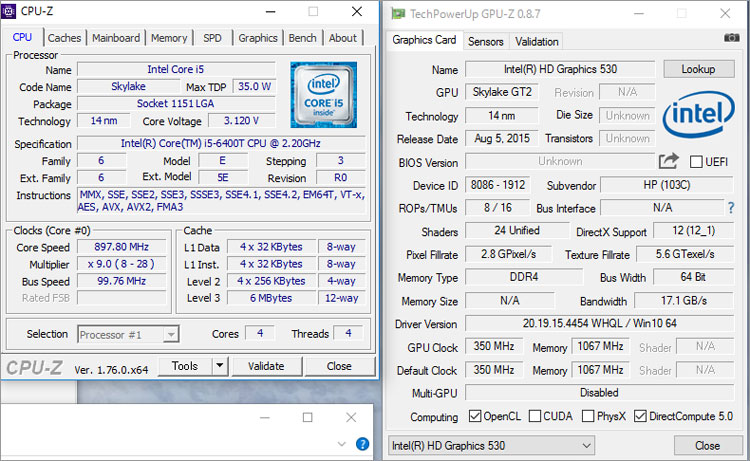Open the About tab
The width and height of the screenshot is (750, 461).
tap(342, 38)
